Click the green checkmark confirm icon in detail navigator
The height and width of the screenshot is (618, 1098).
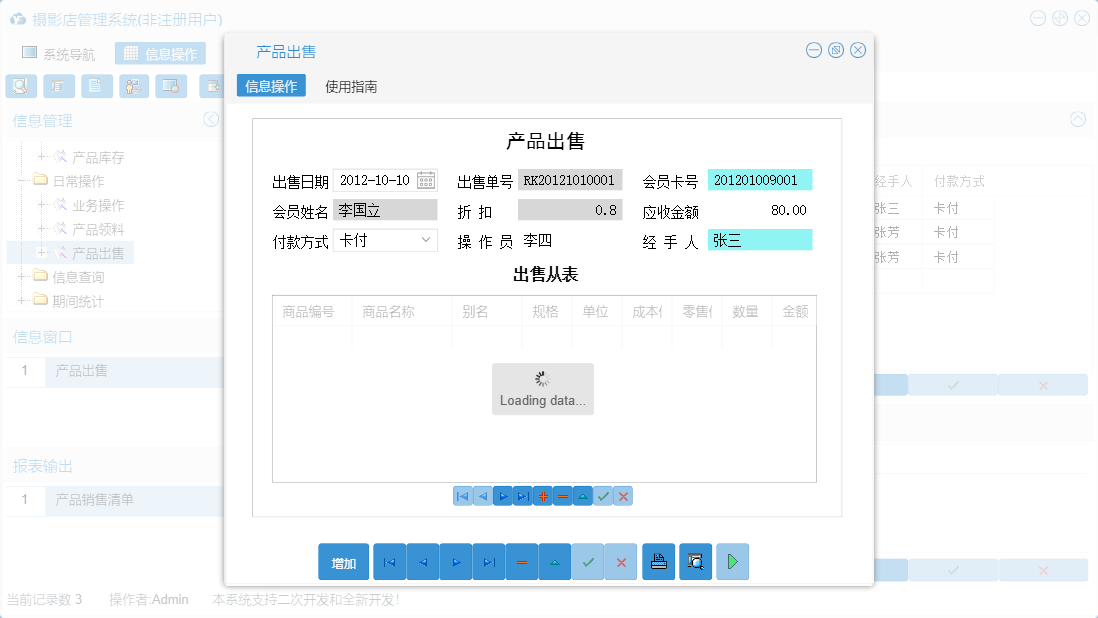[602, 495]
